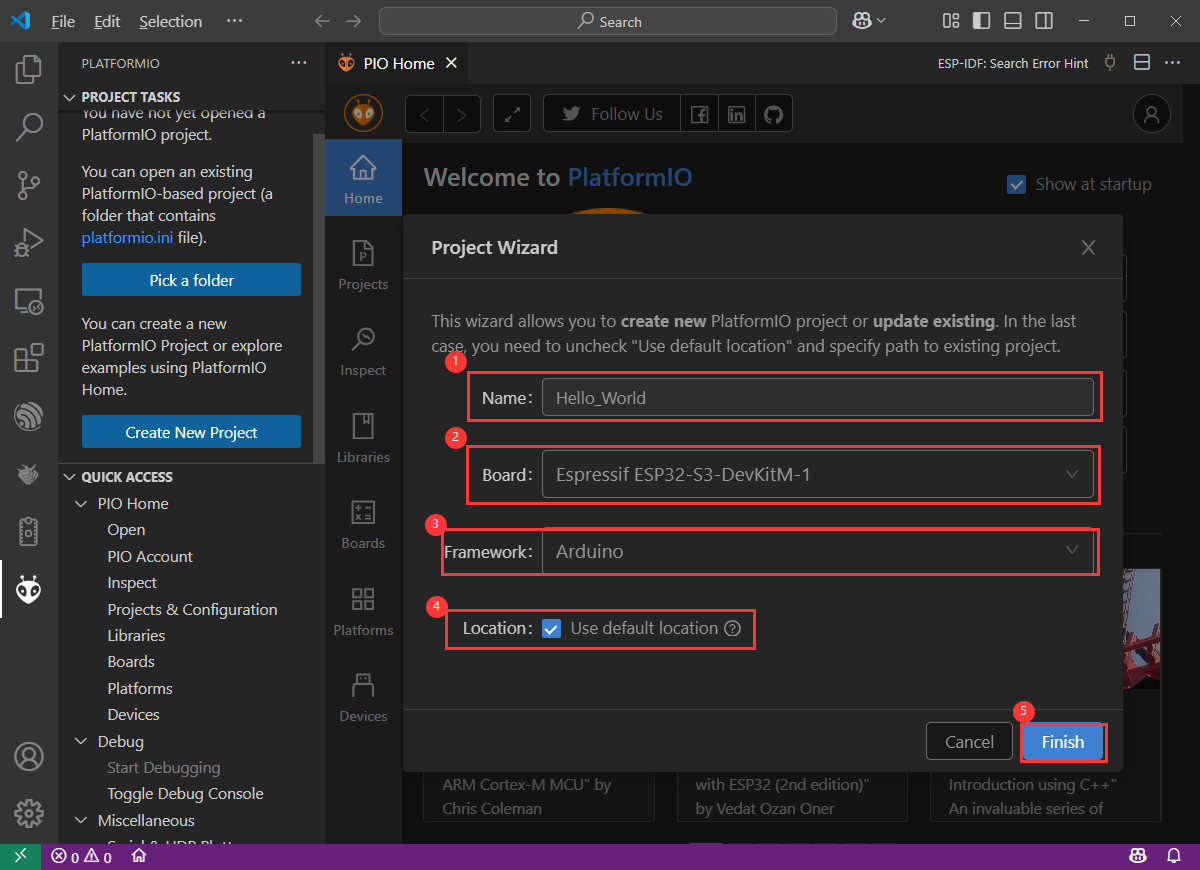Open the Board dropdown

point(818,475)
